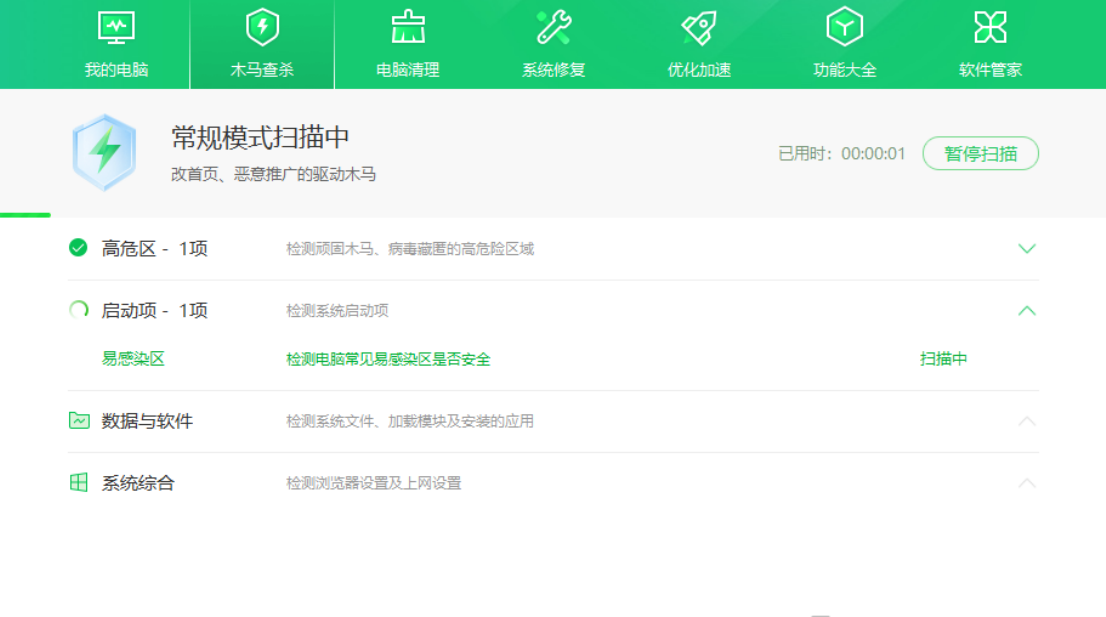The image size is (1106, 617).
Task: Click the 数据与软件 folder icon
Action: coord(79,421)
